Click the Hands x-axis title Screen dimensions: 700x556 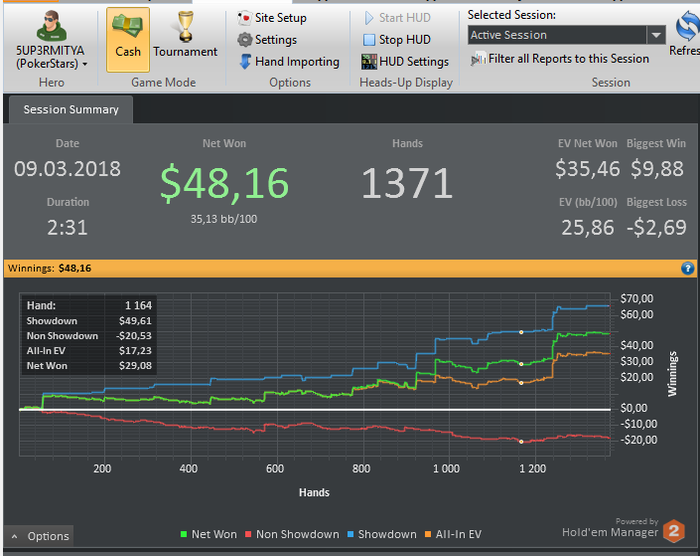(314, 493)
